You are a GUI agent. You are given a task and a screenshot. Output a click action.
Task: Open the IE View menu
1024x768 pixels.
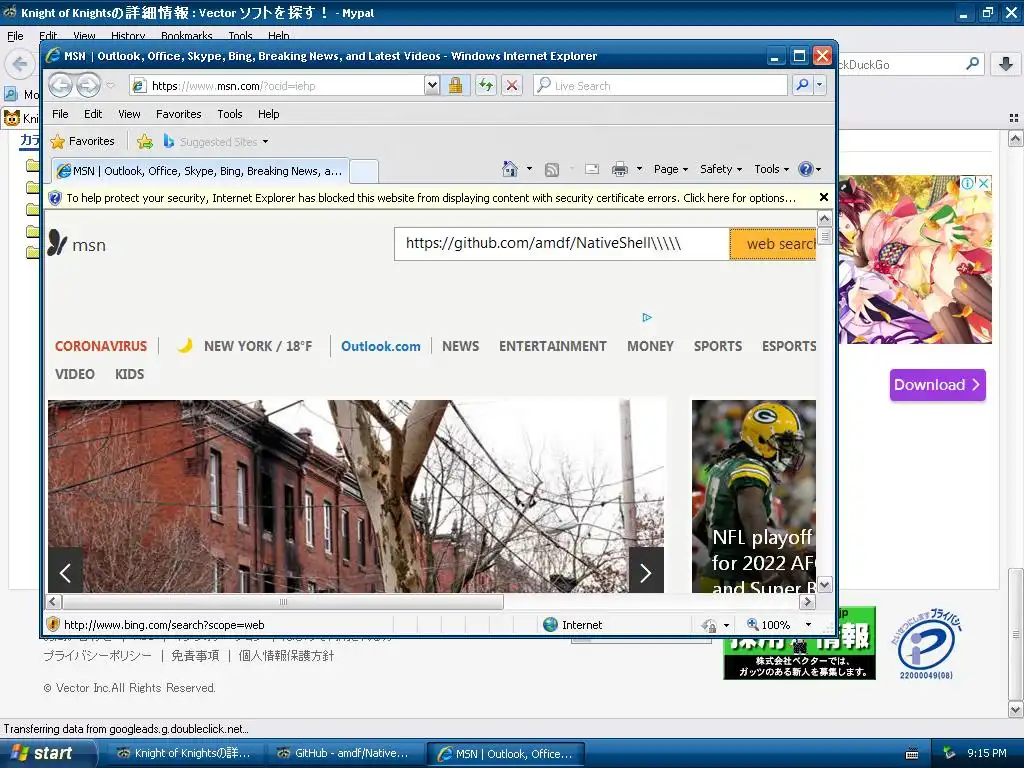pos(129,114)
